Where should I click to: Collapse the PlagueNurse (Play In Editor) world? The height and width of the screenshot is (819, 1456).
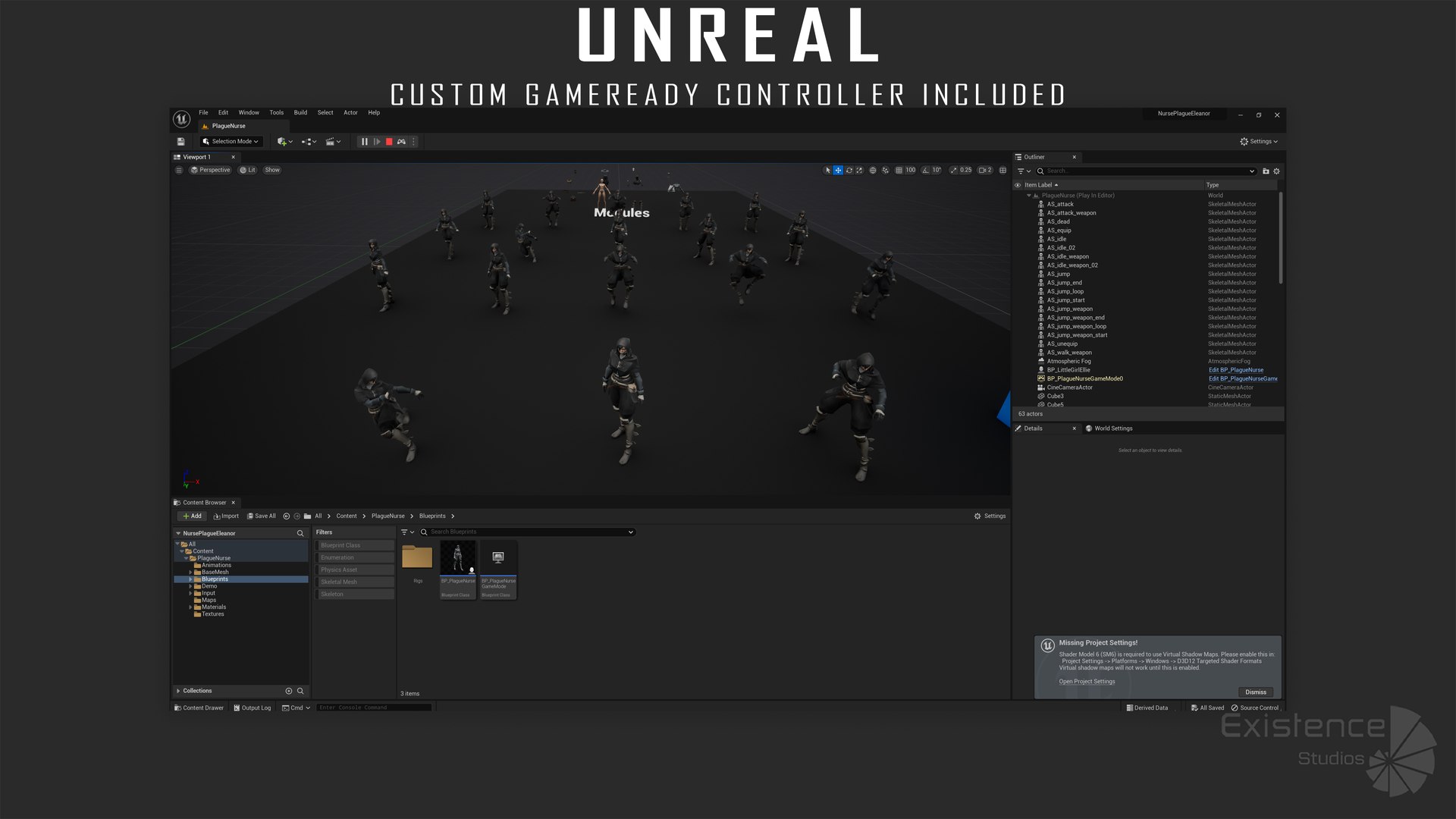1029,196
